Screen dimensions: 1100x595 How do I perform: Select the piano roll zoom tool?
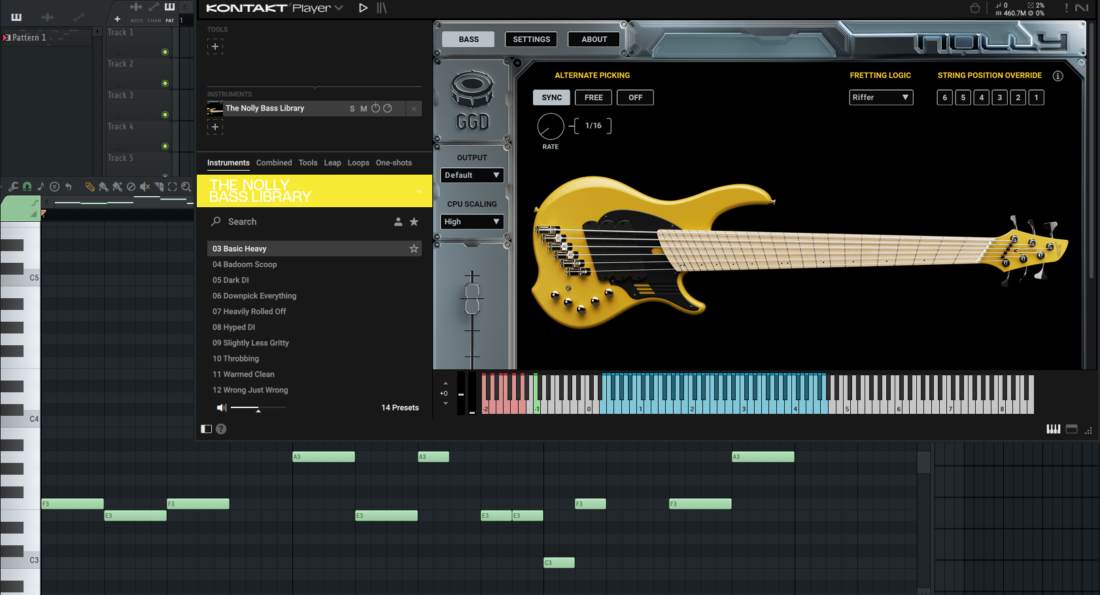point(186,187)
